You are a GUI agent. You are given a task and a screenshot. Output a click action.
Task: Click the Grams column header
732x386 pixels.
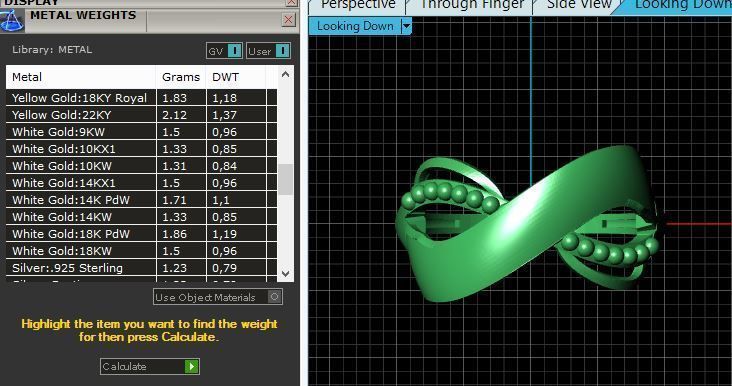click(x=181, y=77)
